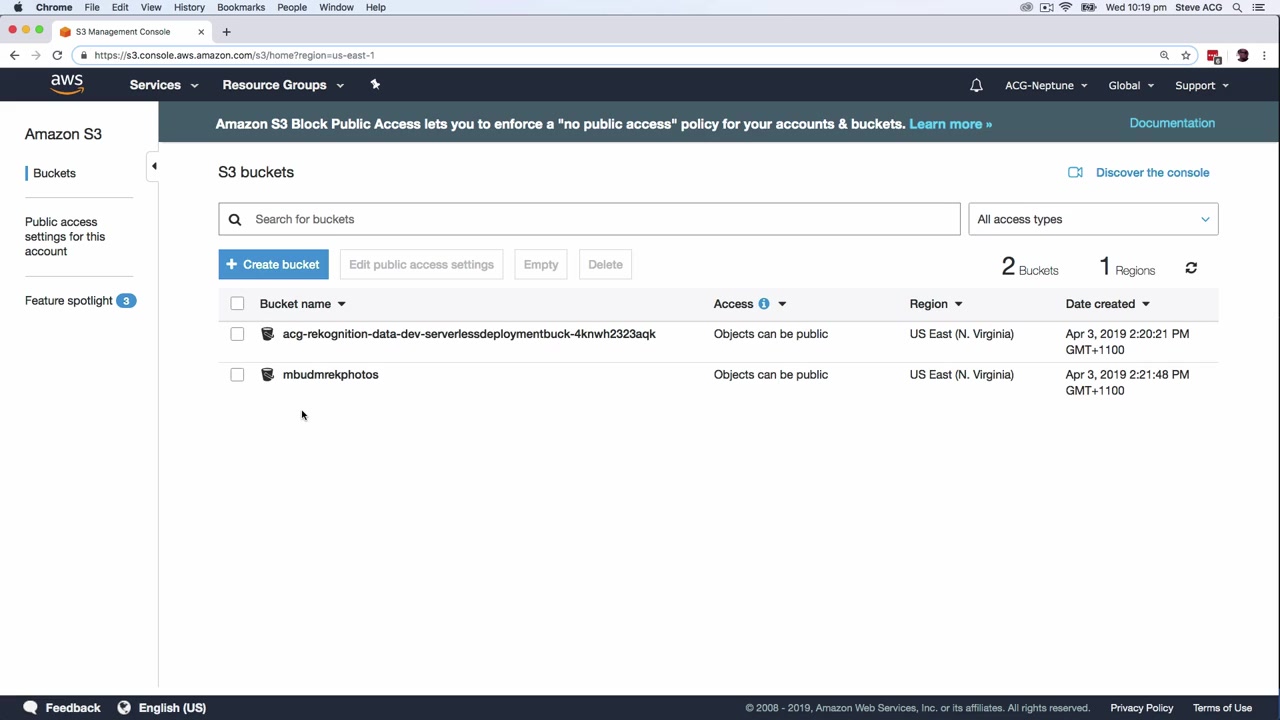Image resolution: width=1280 pixels, height=720 pixels.
Task: Open the ACG-Neptune account menu
Action: (1046, 85)
